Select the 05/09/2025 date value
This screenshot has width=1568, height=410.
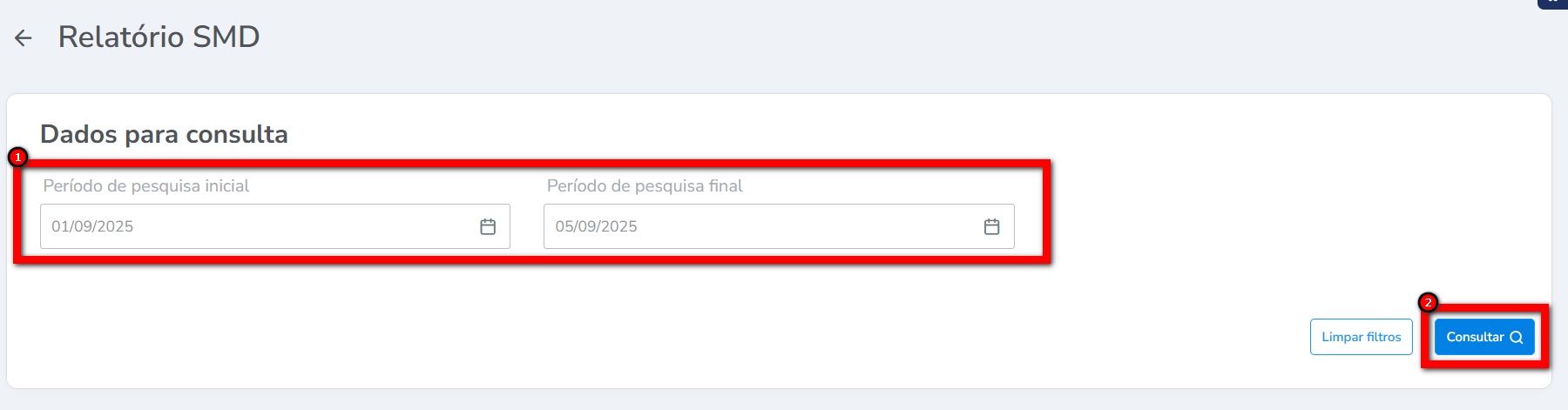click(x=597, y=226)
